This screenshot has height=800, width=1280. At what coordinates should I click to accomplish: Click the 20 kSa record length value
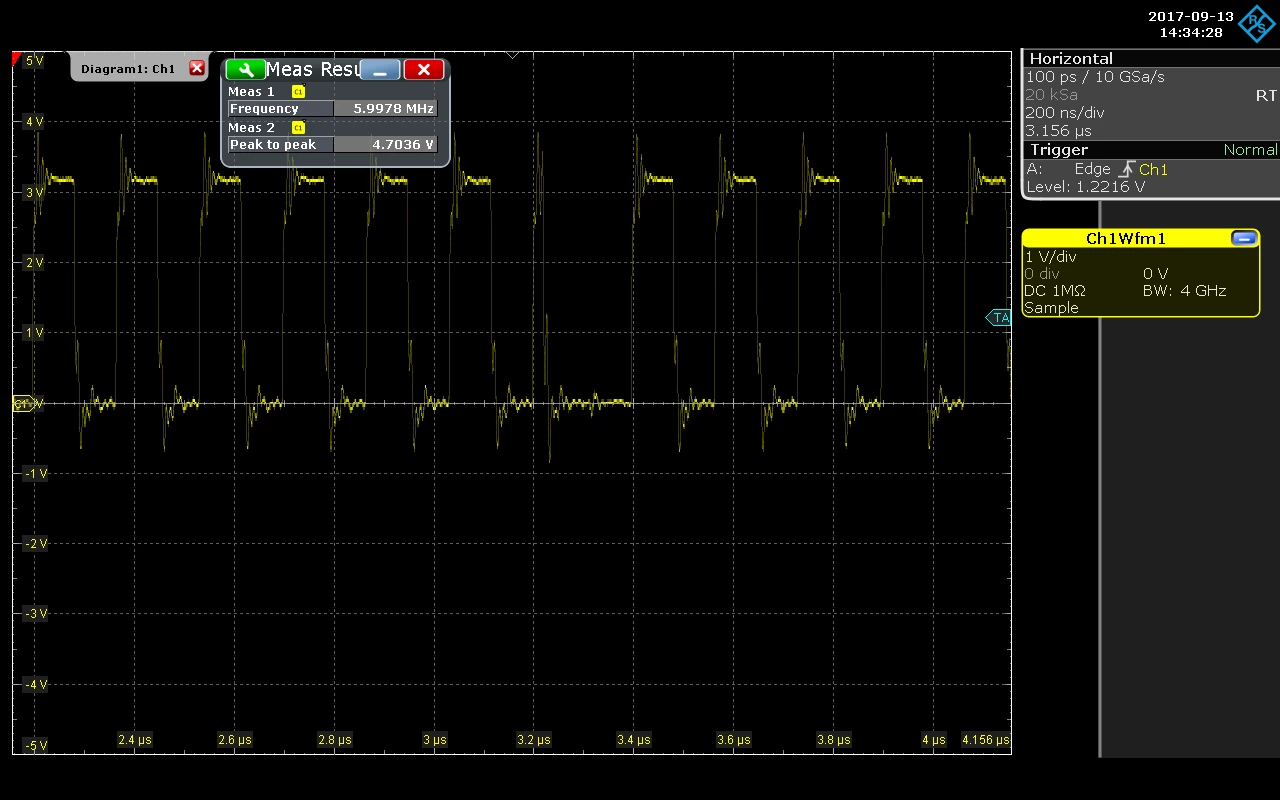point(1051,95)
